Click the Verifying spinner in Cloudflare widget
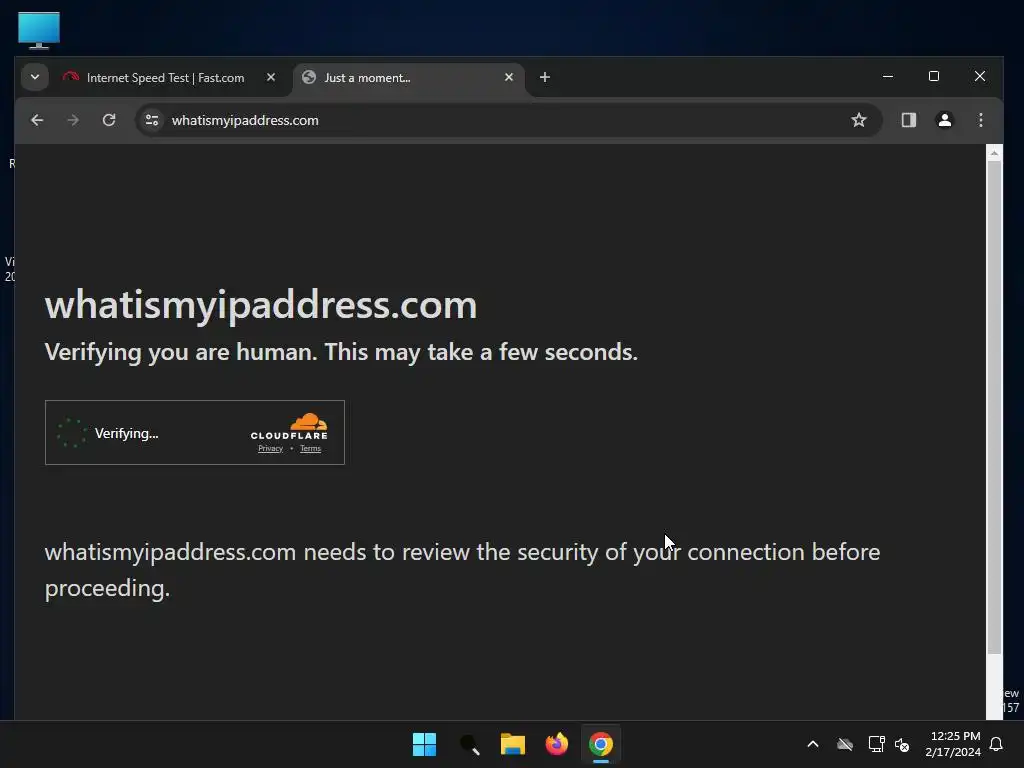The width and height of the screenshot is (1024, 768). tap(72, 433)
